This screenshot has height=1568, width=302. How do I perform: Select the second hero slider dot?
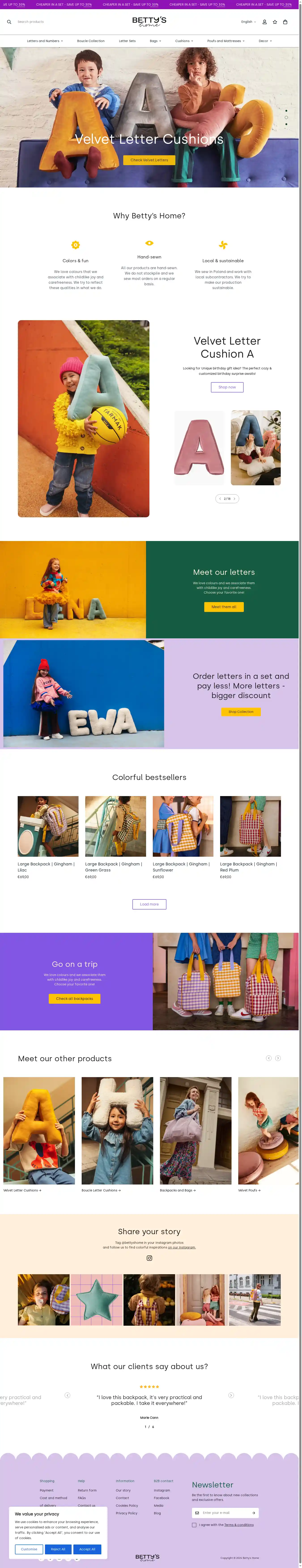tap(286, 117)
